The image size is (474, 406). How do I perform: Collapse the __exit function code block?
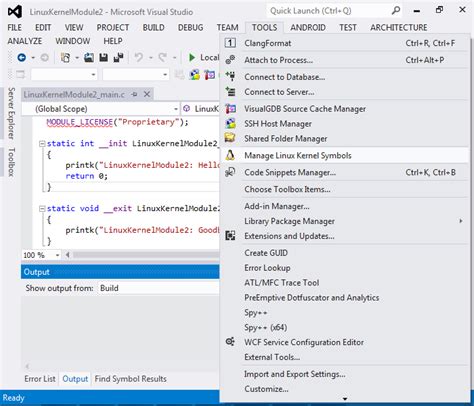click(42, 209)
